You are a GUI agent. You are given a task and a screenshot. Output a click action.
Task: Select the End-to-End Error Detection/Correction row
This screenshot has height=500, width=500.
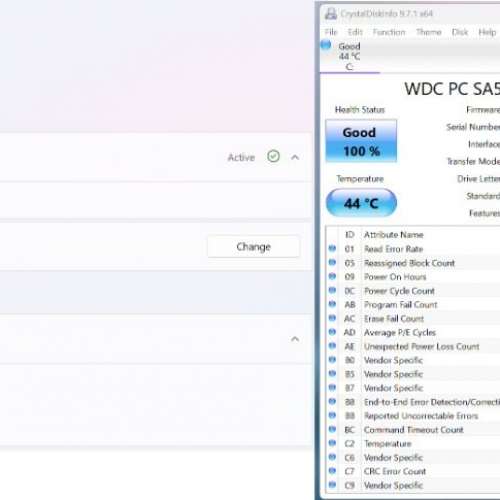pos(413,402)
